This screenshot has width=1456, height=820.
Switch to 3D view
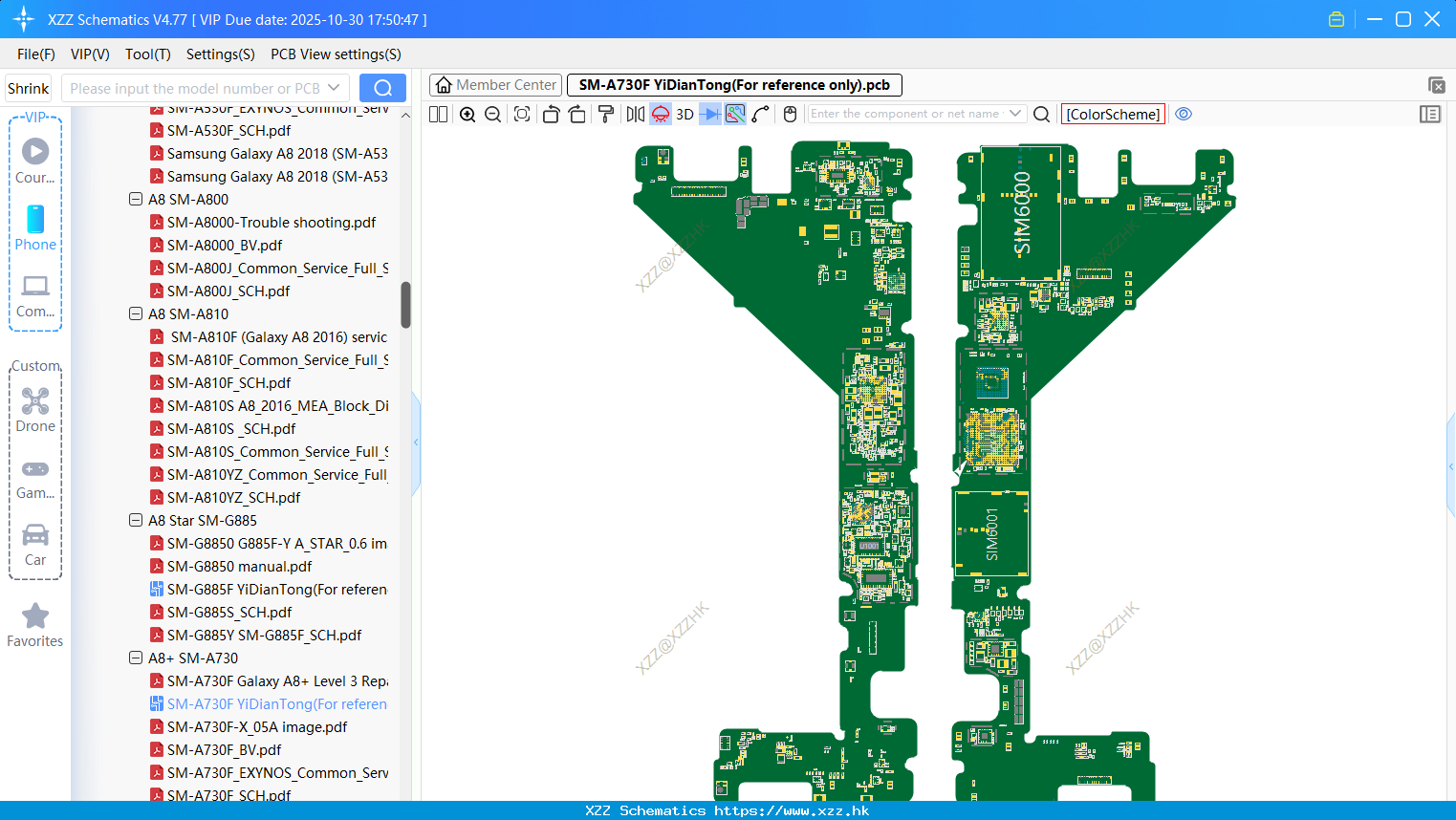point(685,114)
